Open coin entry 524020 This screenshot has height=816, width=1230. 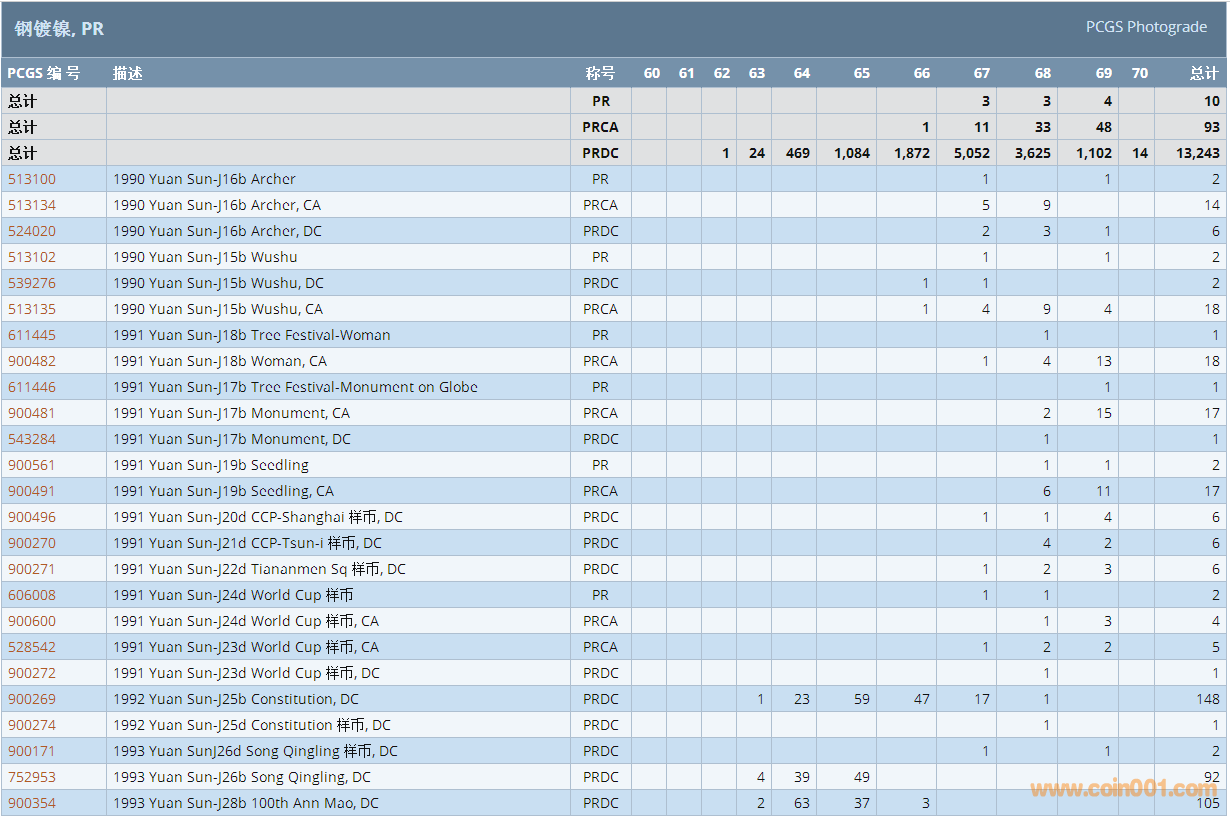(x=32, y=231)
